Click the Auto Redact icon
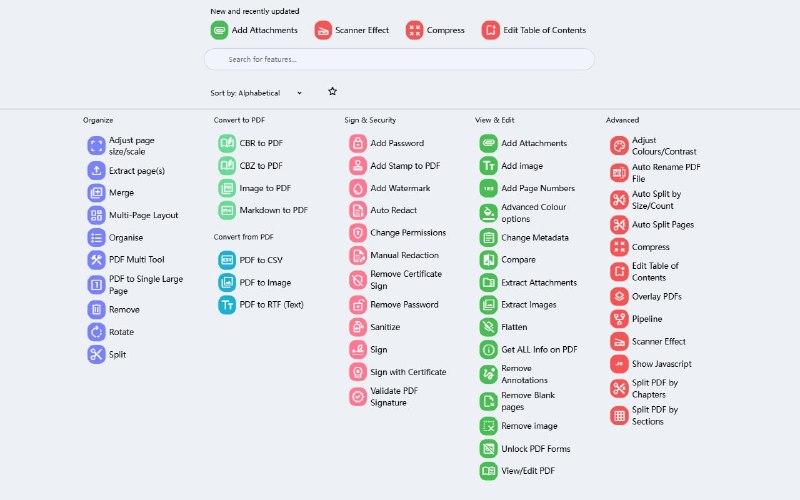 click(x=357, y=210)
